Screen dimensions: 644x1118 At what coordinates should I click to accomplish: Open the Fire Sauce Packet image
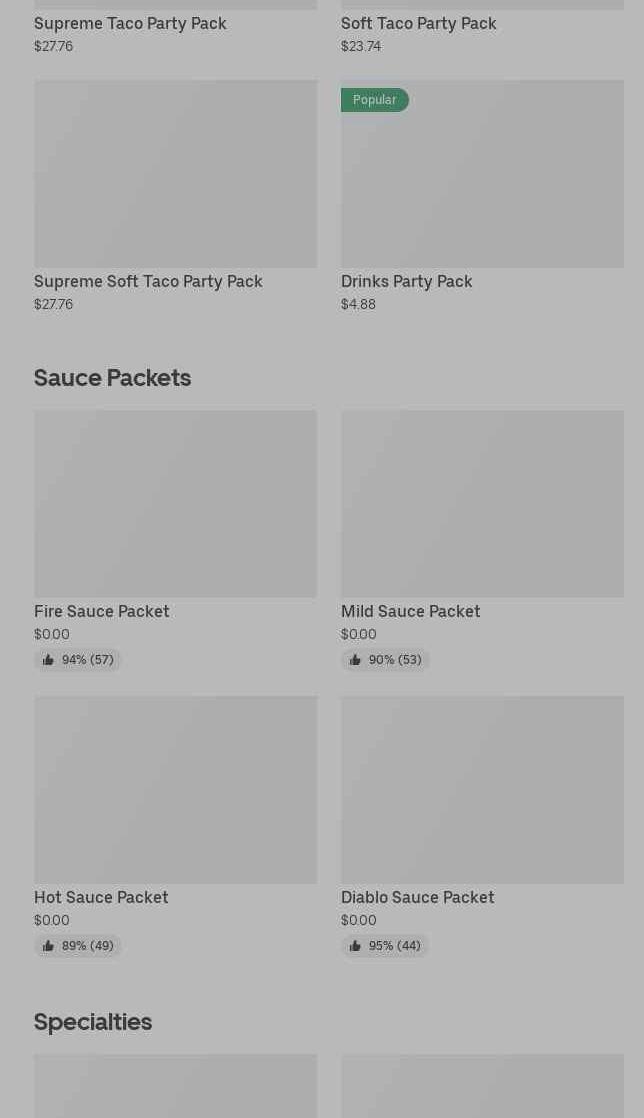[x=175, y=503]
